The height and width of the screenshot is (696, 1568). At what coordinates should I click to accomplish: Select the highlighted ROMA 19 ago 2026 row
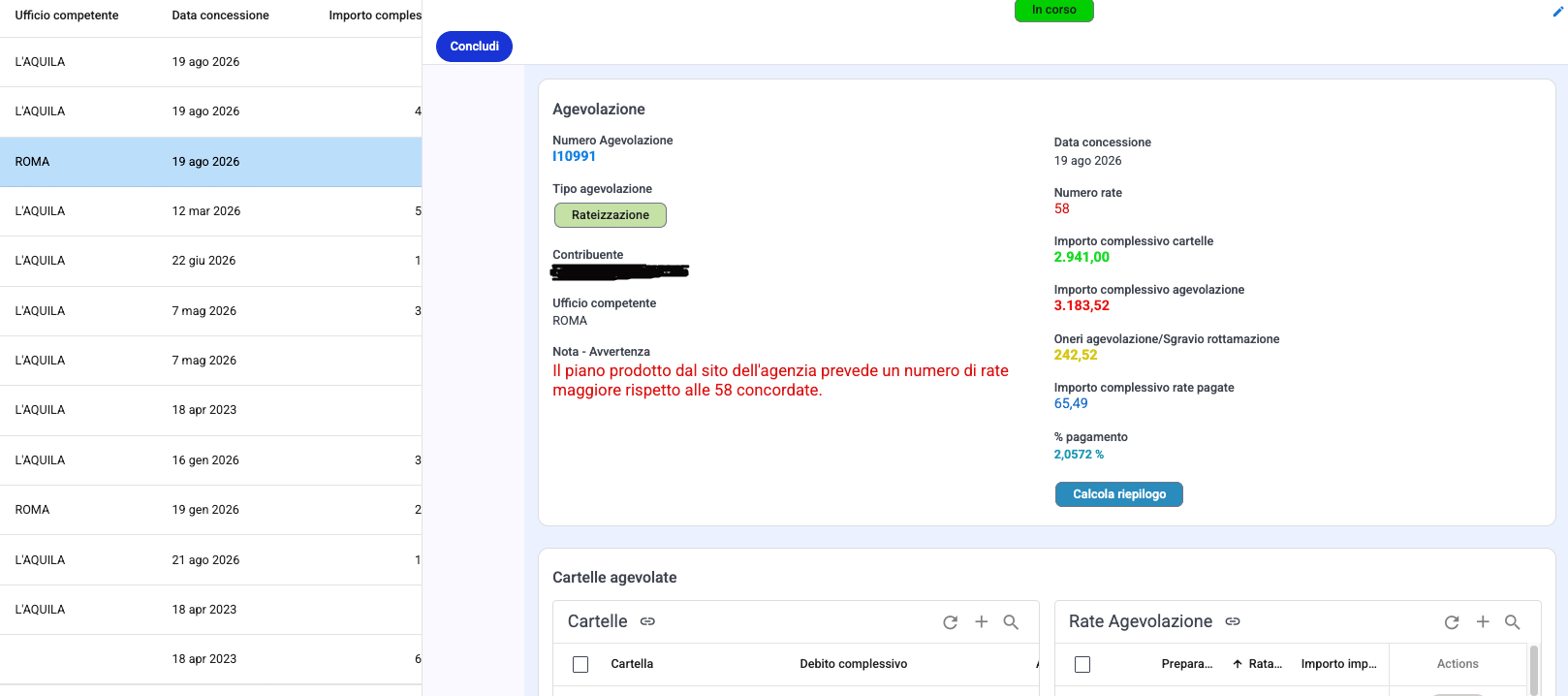[x=210, y=162]
